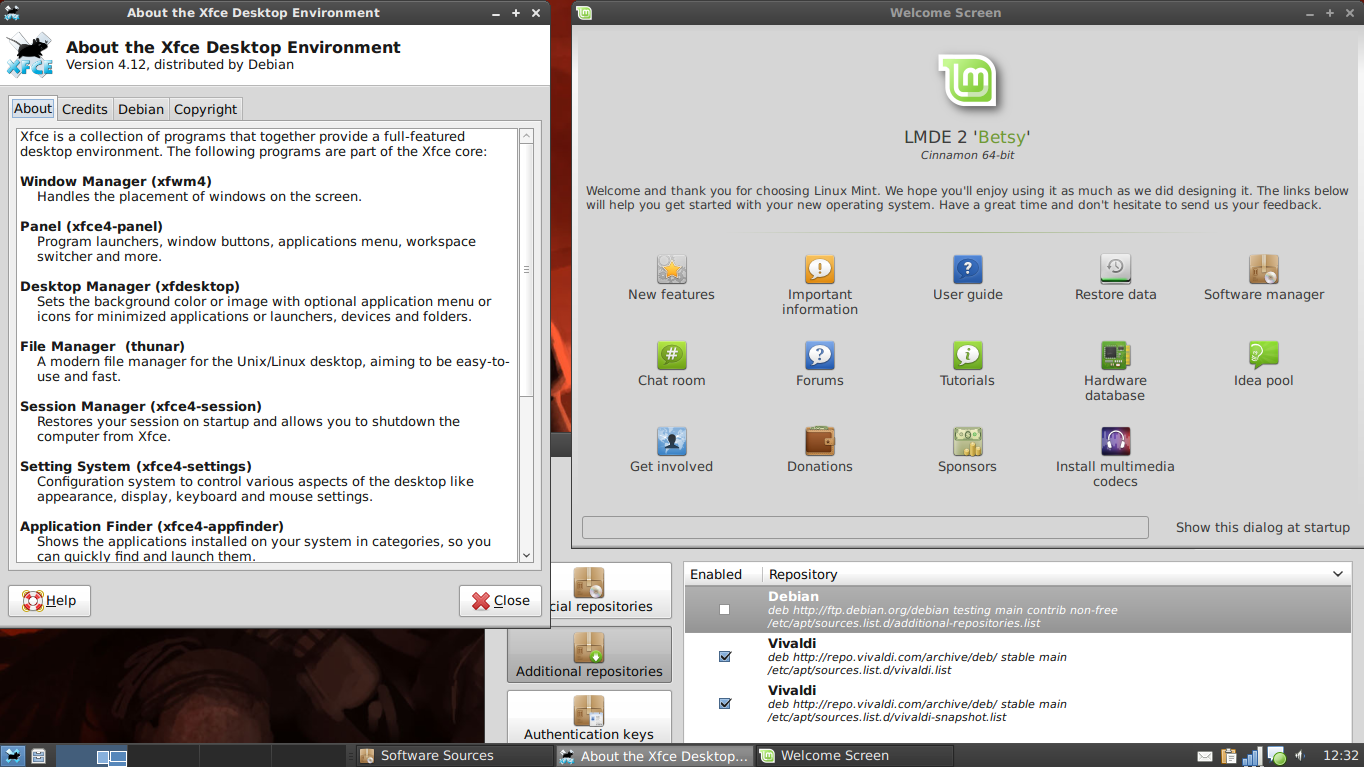
Task: Click the Close button in Xfce About dialog
Action: (x=500, y=601)
